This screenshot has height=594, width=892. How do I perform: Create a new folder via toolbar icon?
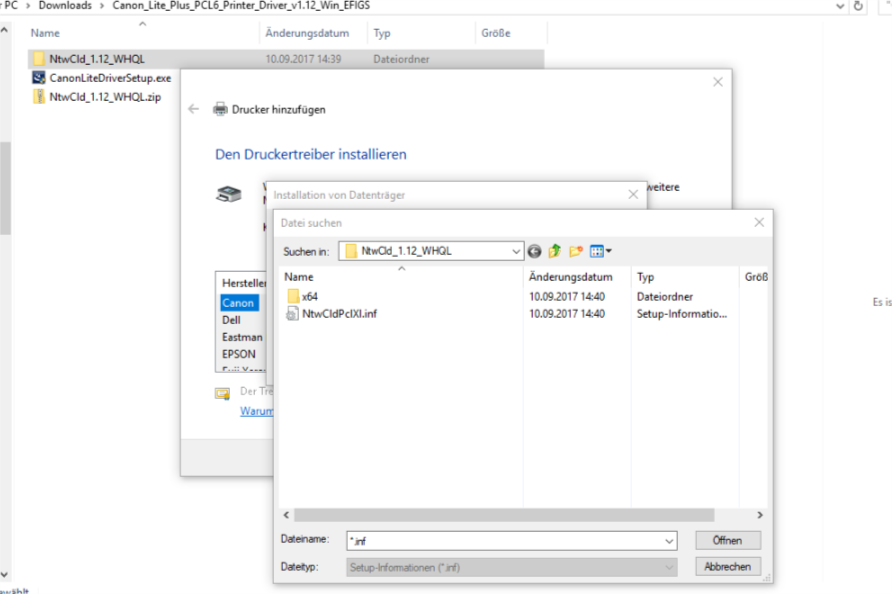click(x=576, y=251)
